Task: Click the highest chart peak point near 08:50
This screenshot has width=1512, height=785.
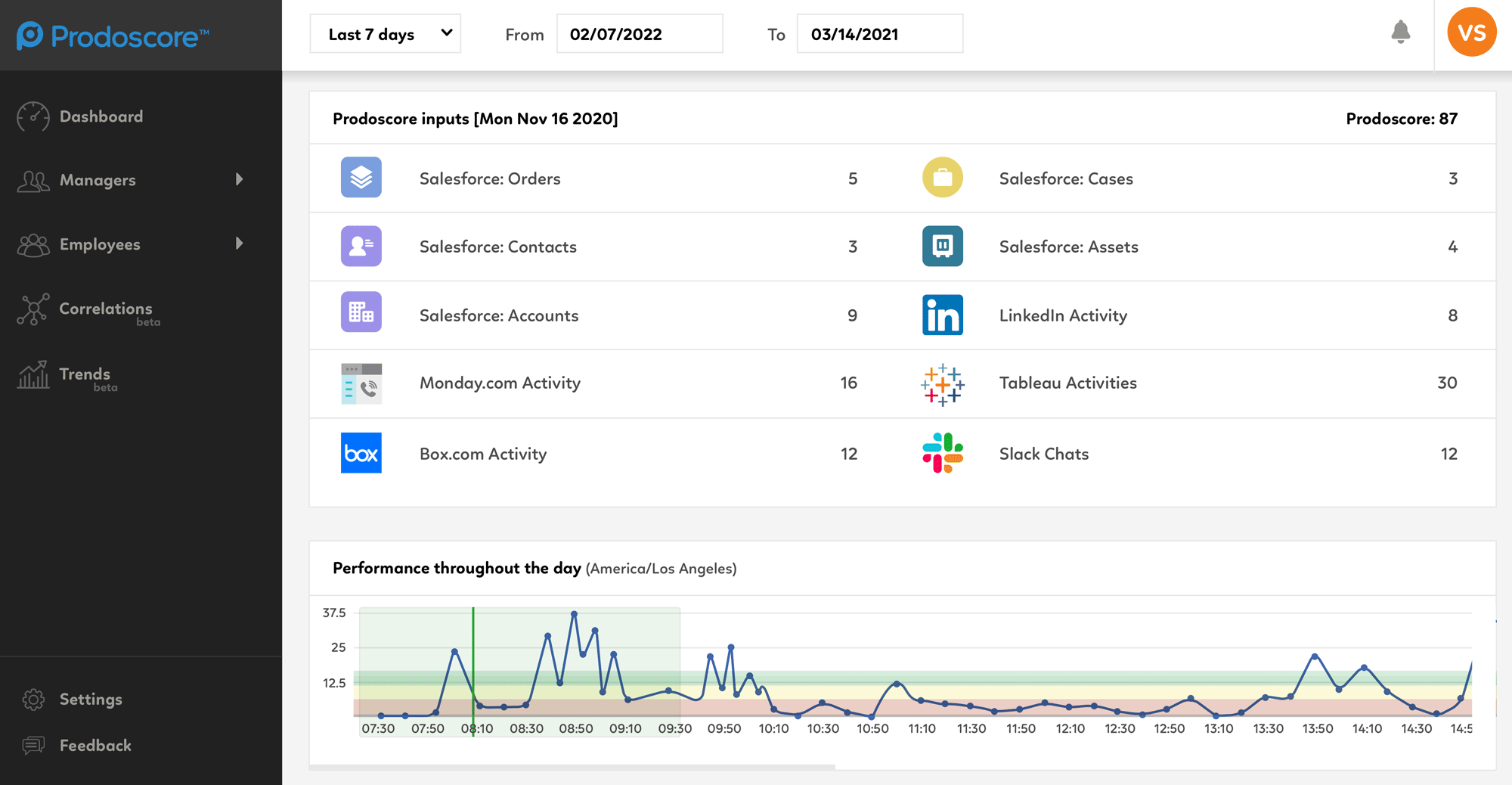Action: 575,614
